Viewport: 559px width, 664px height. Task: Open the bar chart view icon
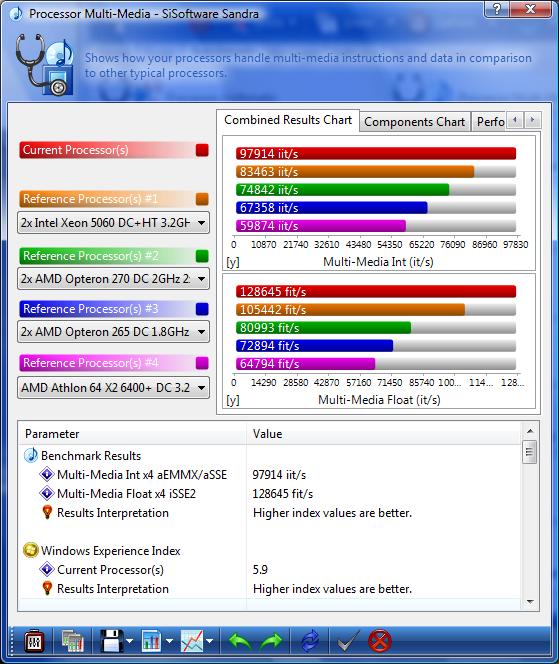pyautogui.click(x=152, y=641)
